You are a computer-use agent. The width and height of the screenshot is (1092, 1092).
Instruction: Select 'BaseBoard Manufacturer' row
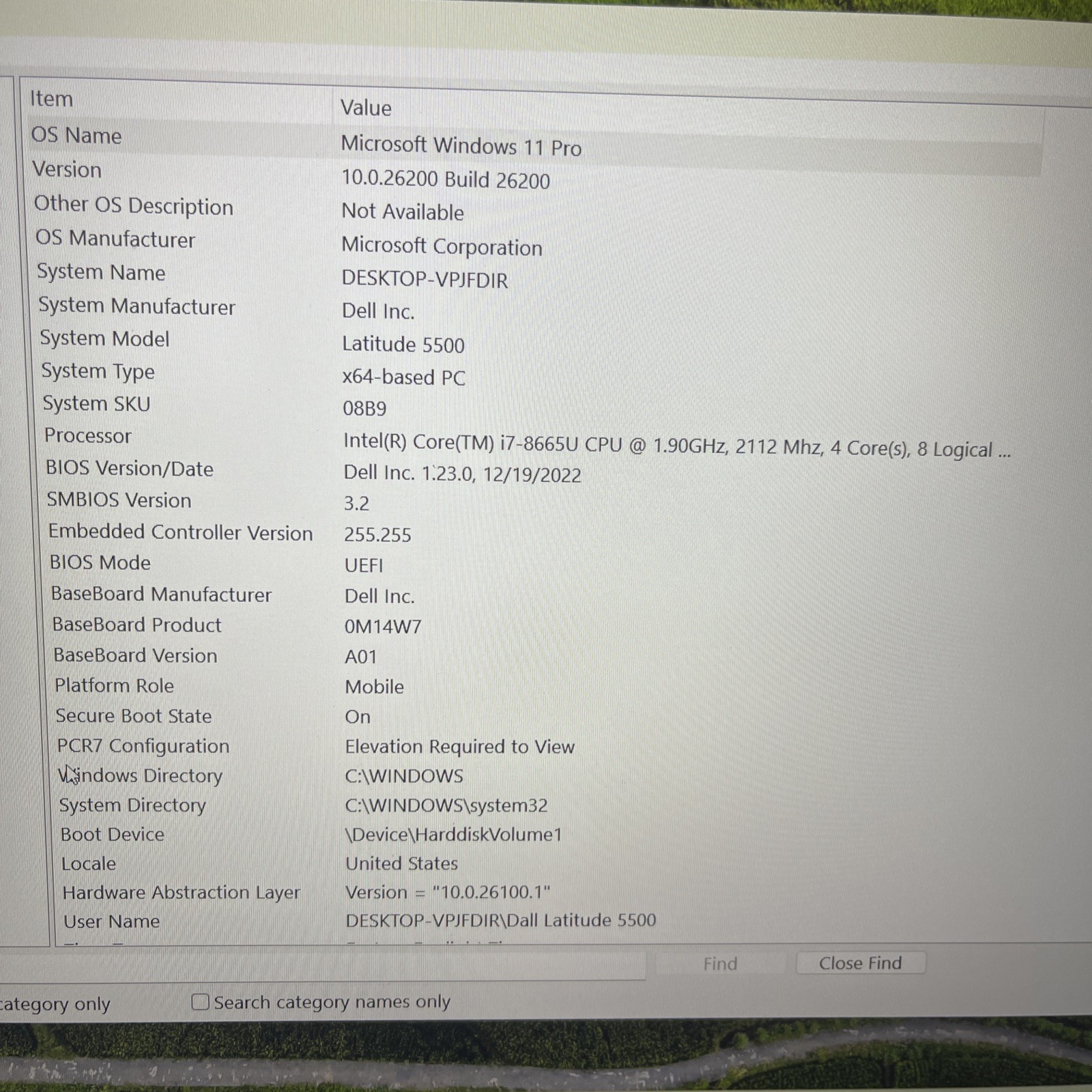(x=162, y=594)
